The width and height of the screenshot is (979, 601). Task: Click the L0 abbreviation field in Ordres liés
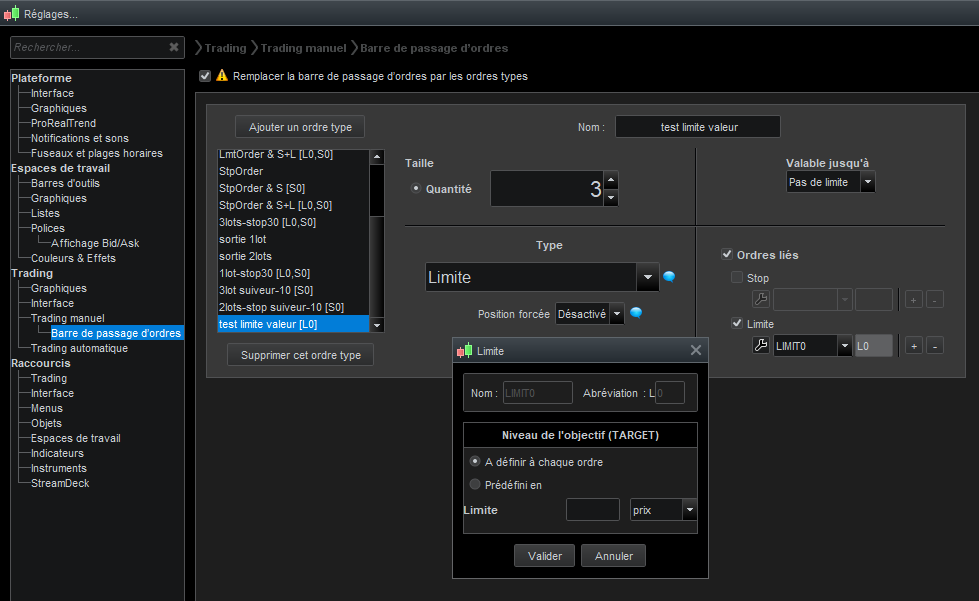click(873, 346)
